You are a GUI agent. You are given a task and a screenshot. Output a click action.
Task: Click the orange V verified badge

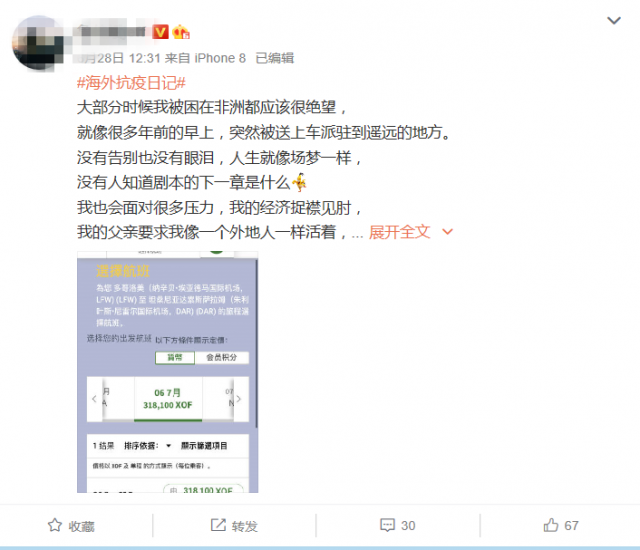click(160, 31)
